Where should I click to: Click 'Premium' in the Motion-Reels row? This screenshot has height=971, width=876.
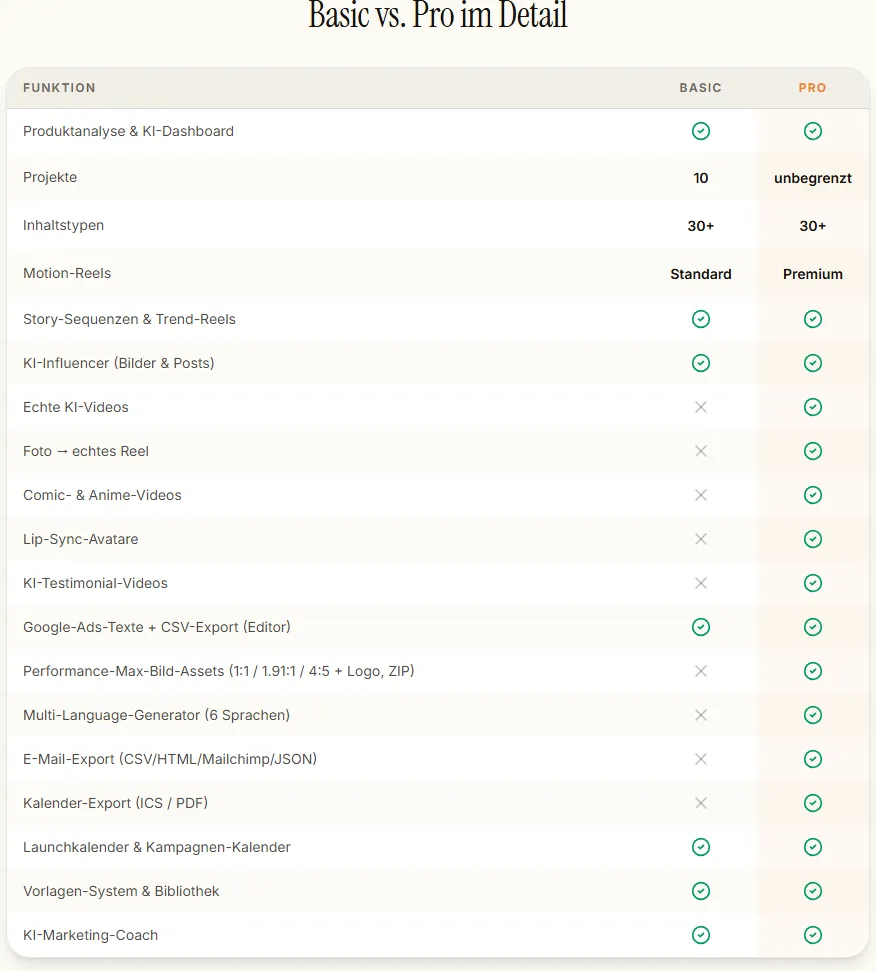pos(813,274)
